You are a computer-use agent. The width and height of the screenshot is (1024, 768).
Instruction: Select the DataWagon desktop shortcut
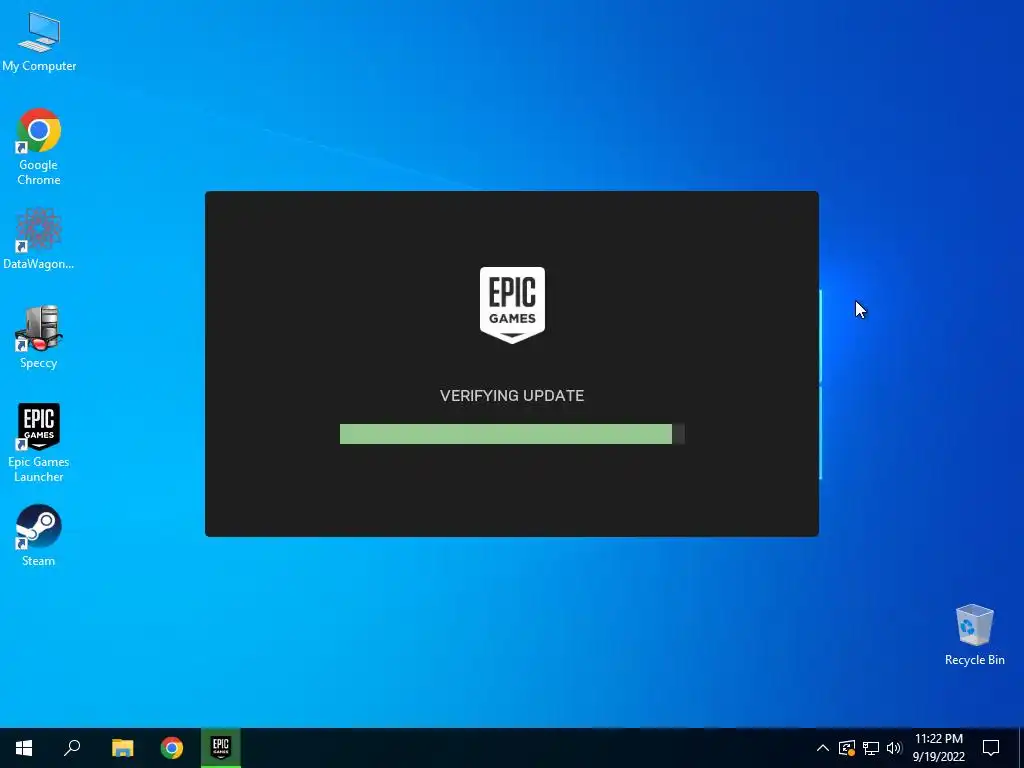39,238
